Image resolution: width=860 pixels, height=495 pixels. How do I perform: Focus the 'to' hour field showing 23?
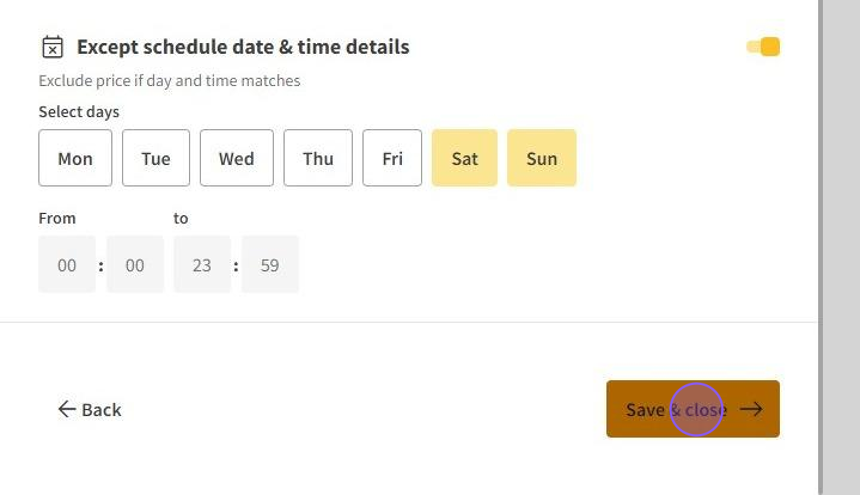tap(202, 265)
